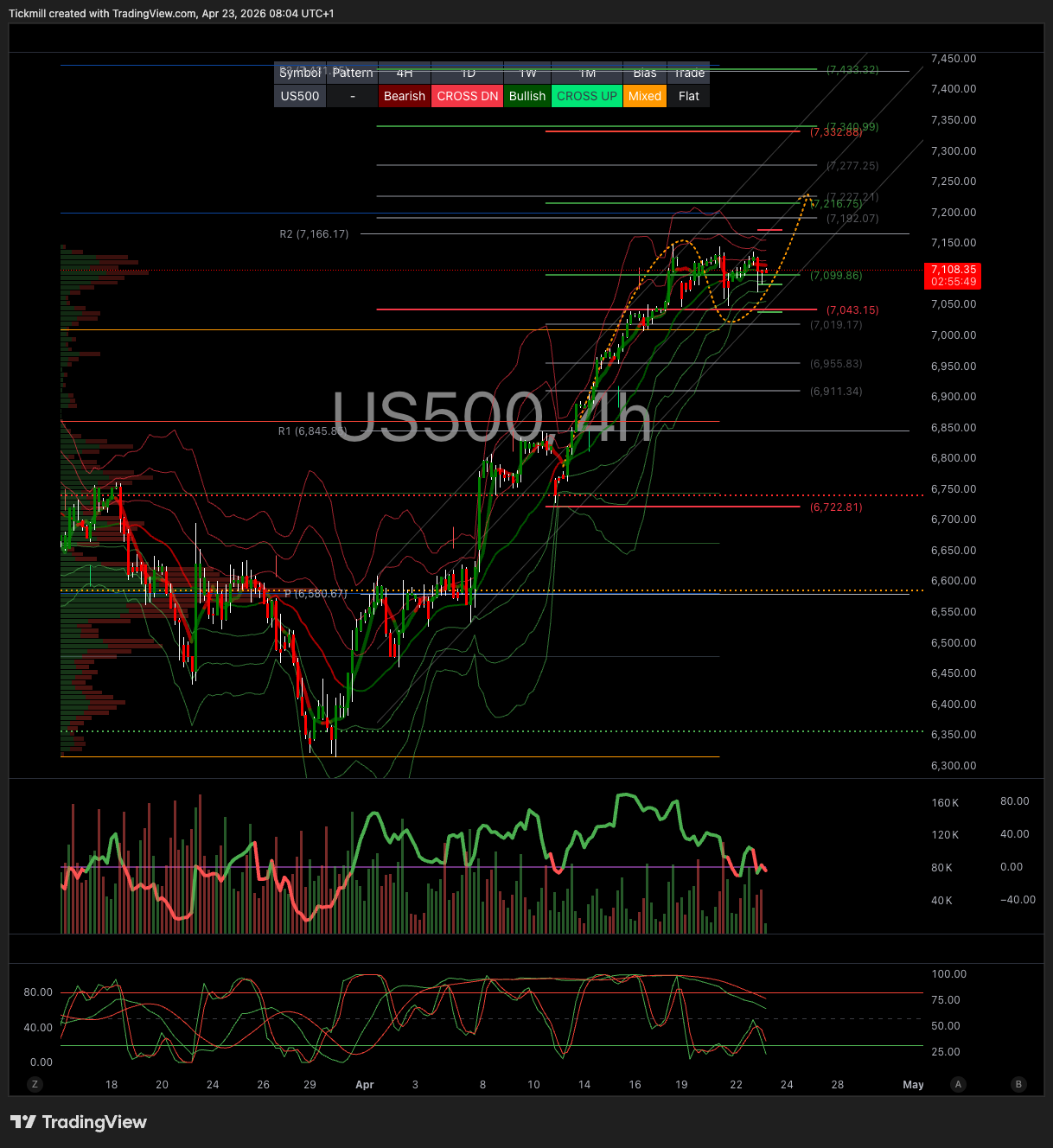1053x1148 pixels.
Task: Click the red 6,722.81 level label
Action: (836, 507)
